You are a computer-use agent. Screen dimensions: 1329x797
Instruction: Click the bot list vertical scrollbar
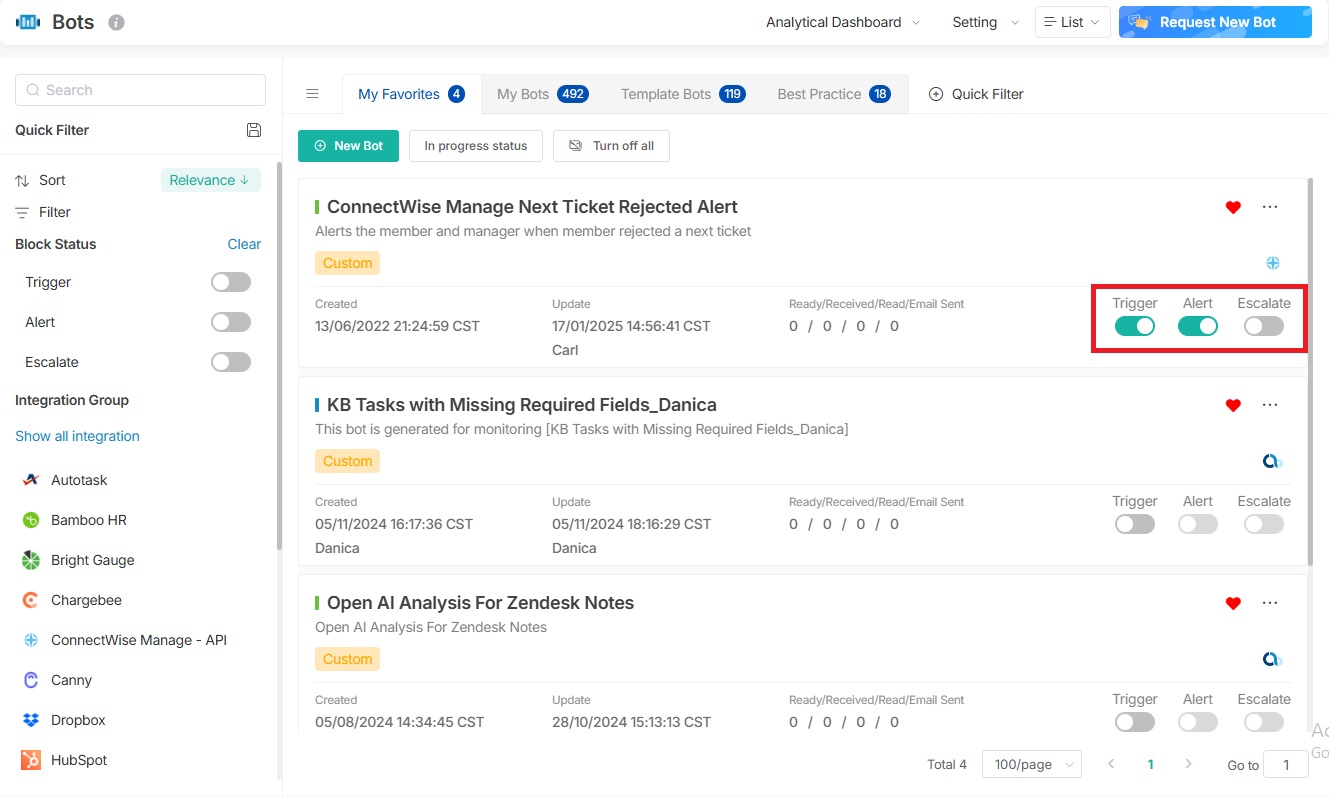[1310, 370]
